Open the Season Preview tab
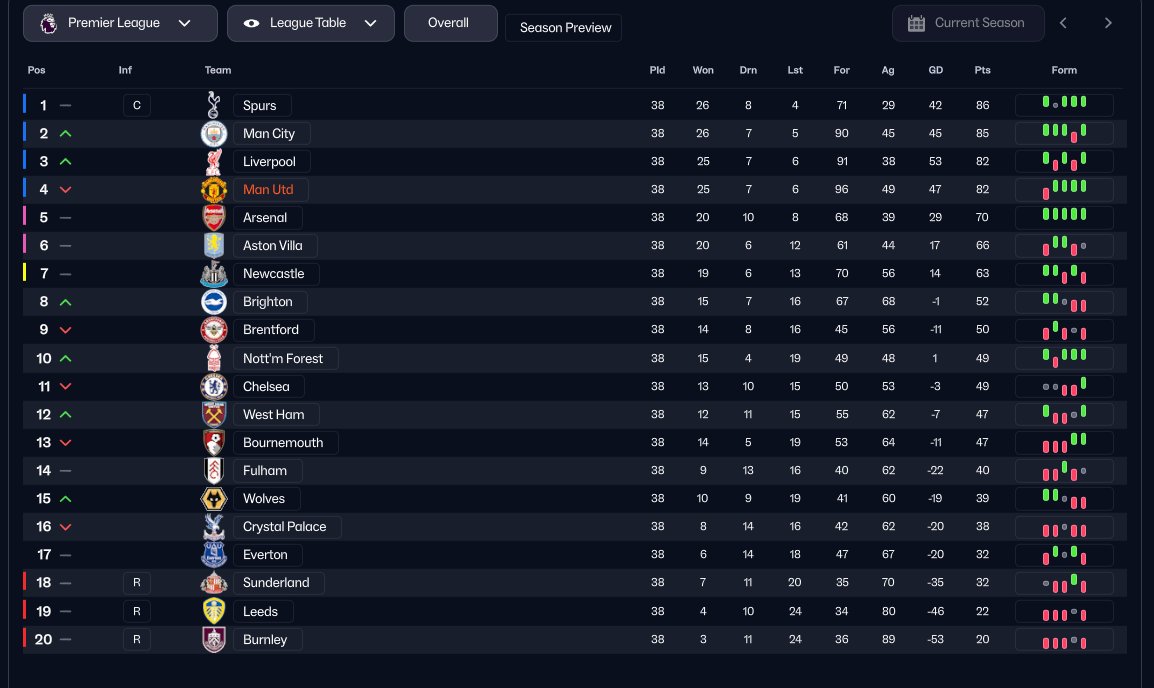Image resolution: width=1154 pixels, height=688 pixels. pyautogui.click(x=566, y=28)
